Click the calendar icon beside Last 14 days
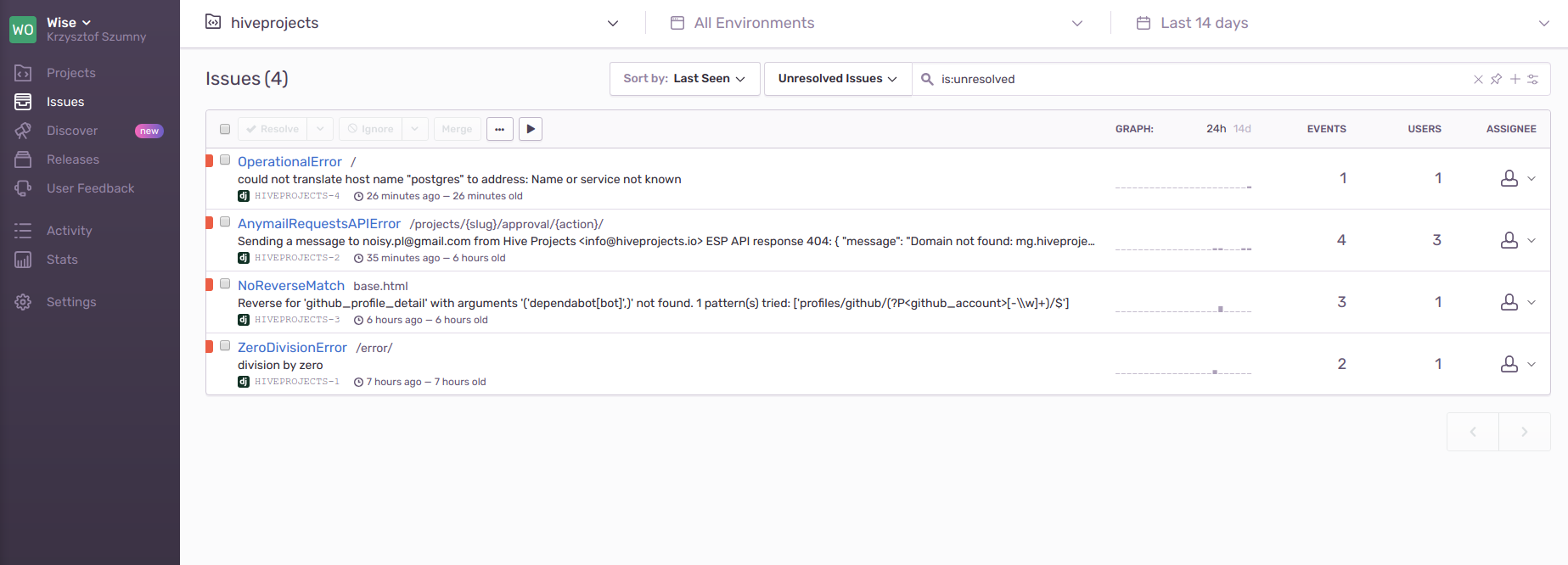 click(x=1144, y=23)
